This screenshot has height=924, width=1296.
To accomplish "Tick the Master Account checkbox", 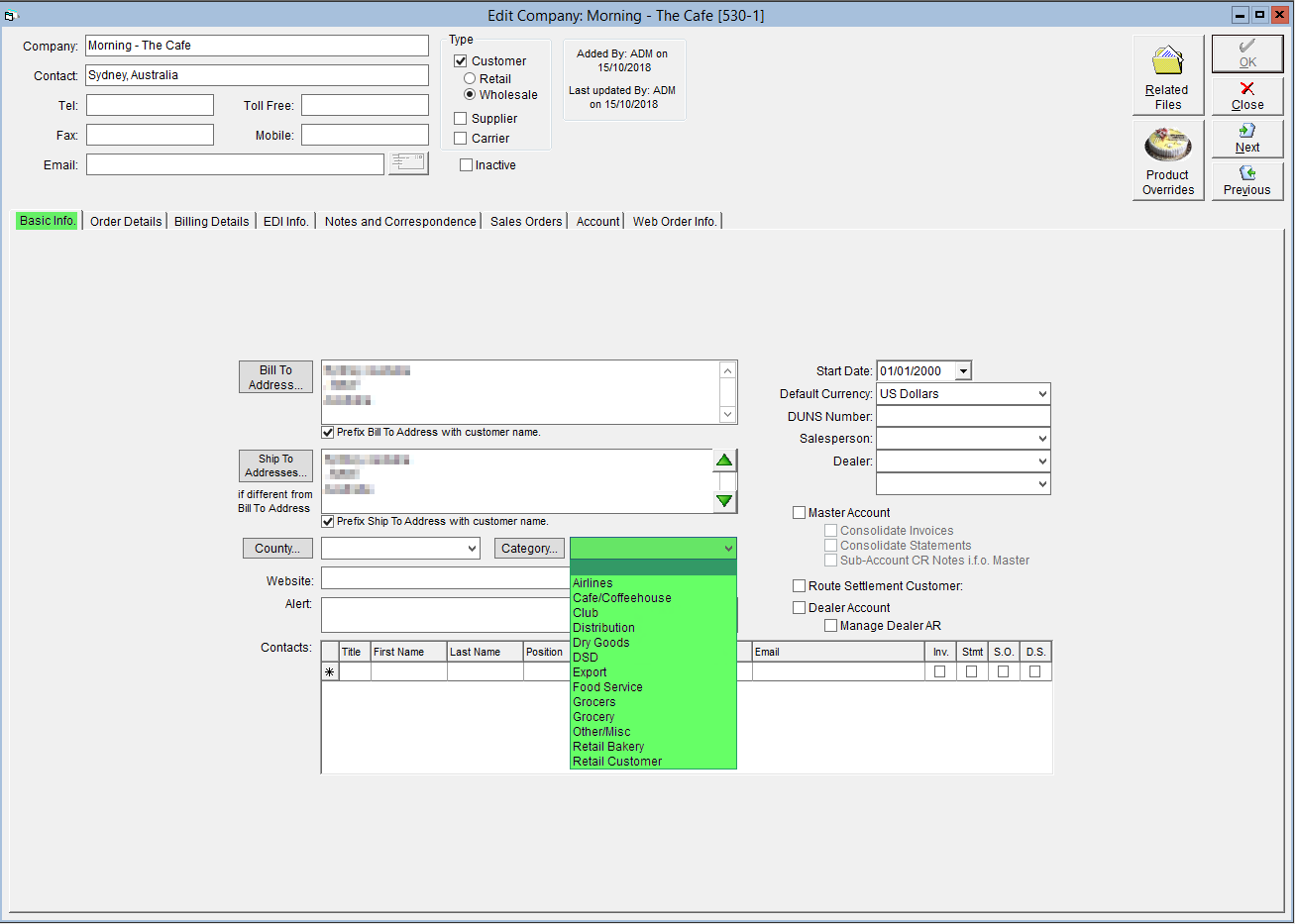I will coord(799,513).
